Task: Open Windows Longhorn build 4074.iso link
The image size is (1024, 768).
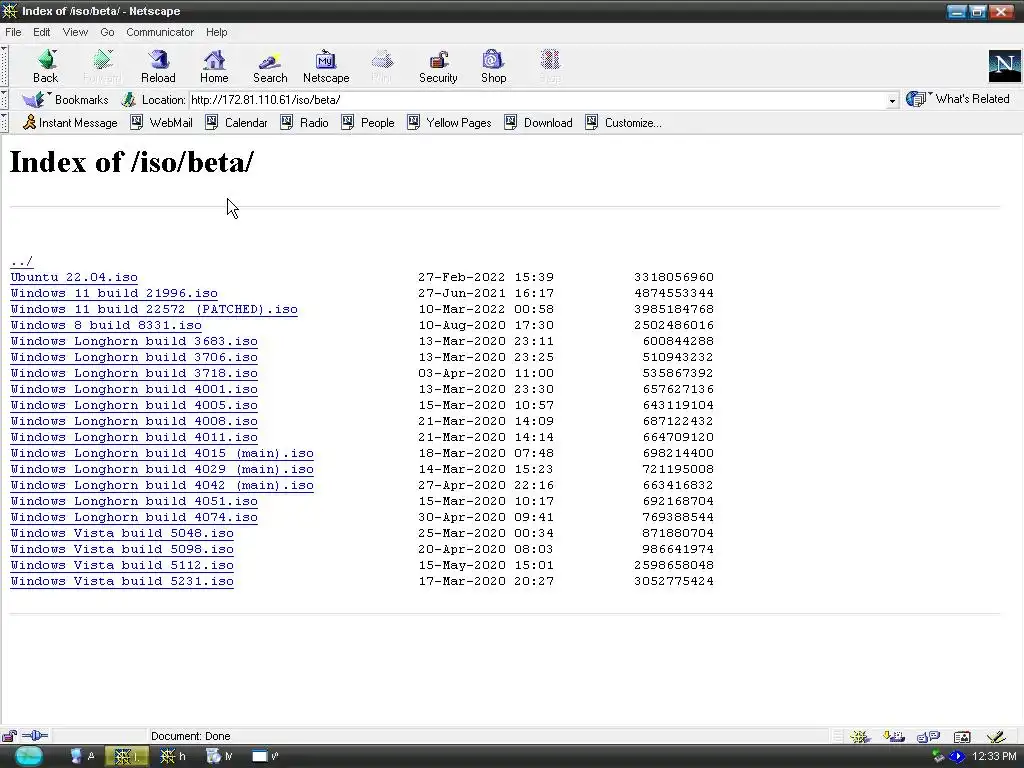Action: [x=135, y=517]
